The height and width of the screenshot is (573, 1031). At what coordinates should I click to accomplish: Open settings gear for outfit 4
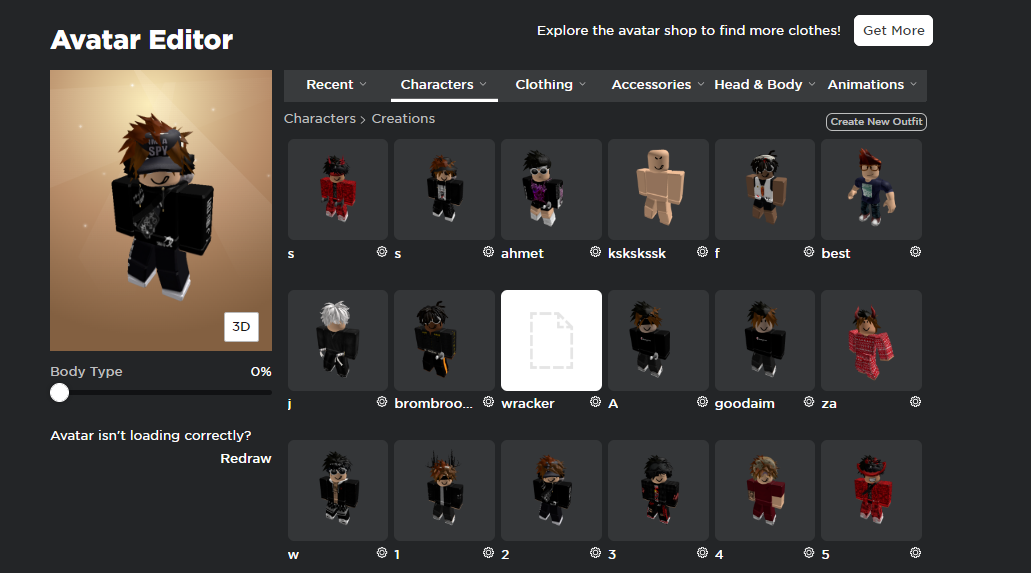tap(809, 553)
